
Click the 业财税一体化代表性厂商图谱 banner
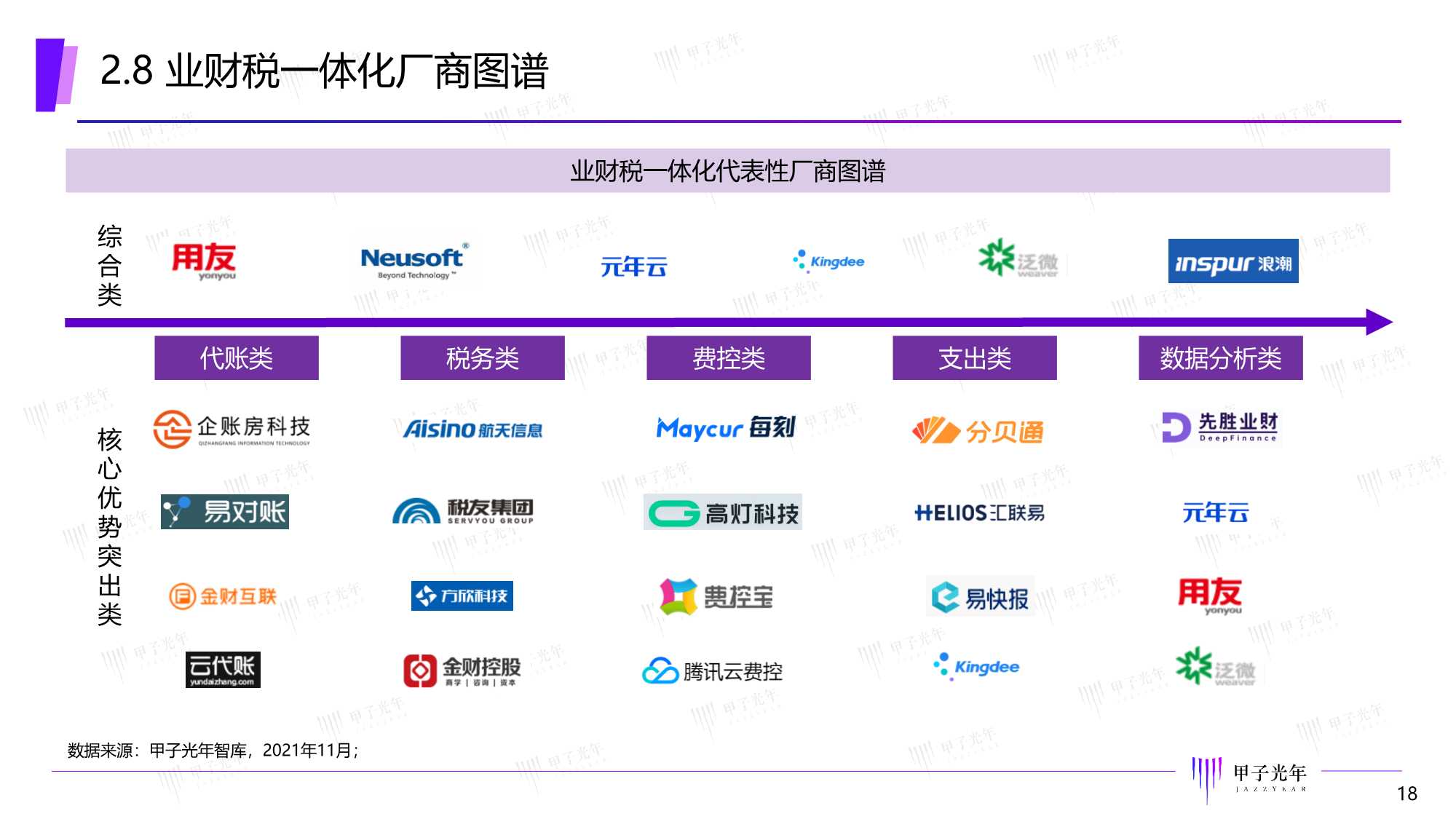[728, 171]
